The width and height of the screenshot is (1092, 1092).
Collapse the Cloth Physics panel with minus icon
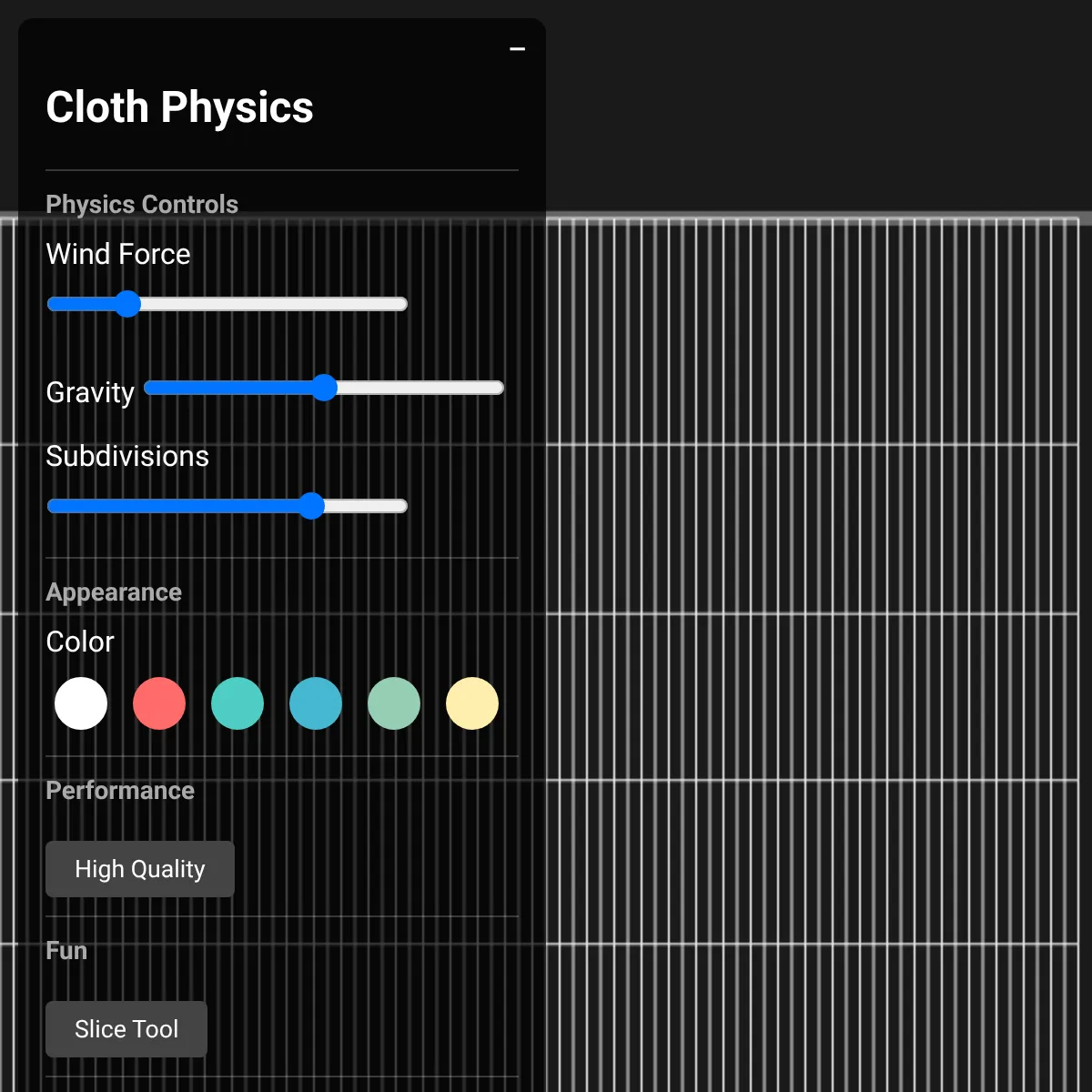click(518, 48)
